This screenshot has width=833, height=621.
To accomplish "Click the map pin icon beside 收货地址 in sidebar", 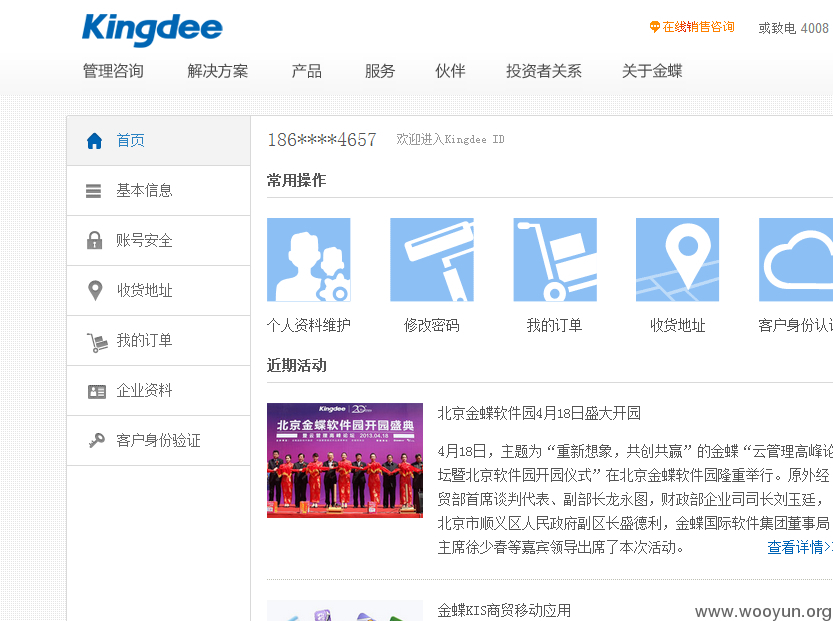I will pos(95,290).
